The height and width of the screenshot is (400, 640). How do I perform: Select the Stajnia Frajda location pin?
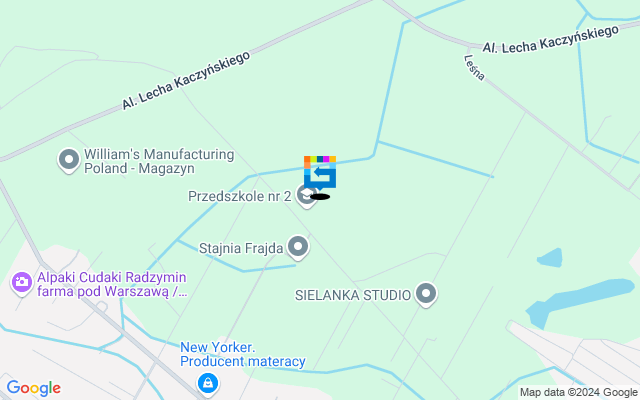[x=298, y=247]
